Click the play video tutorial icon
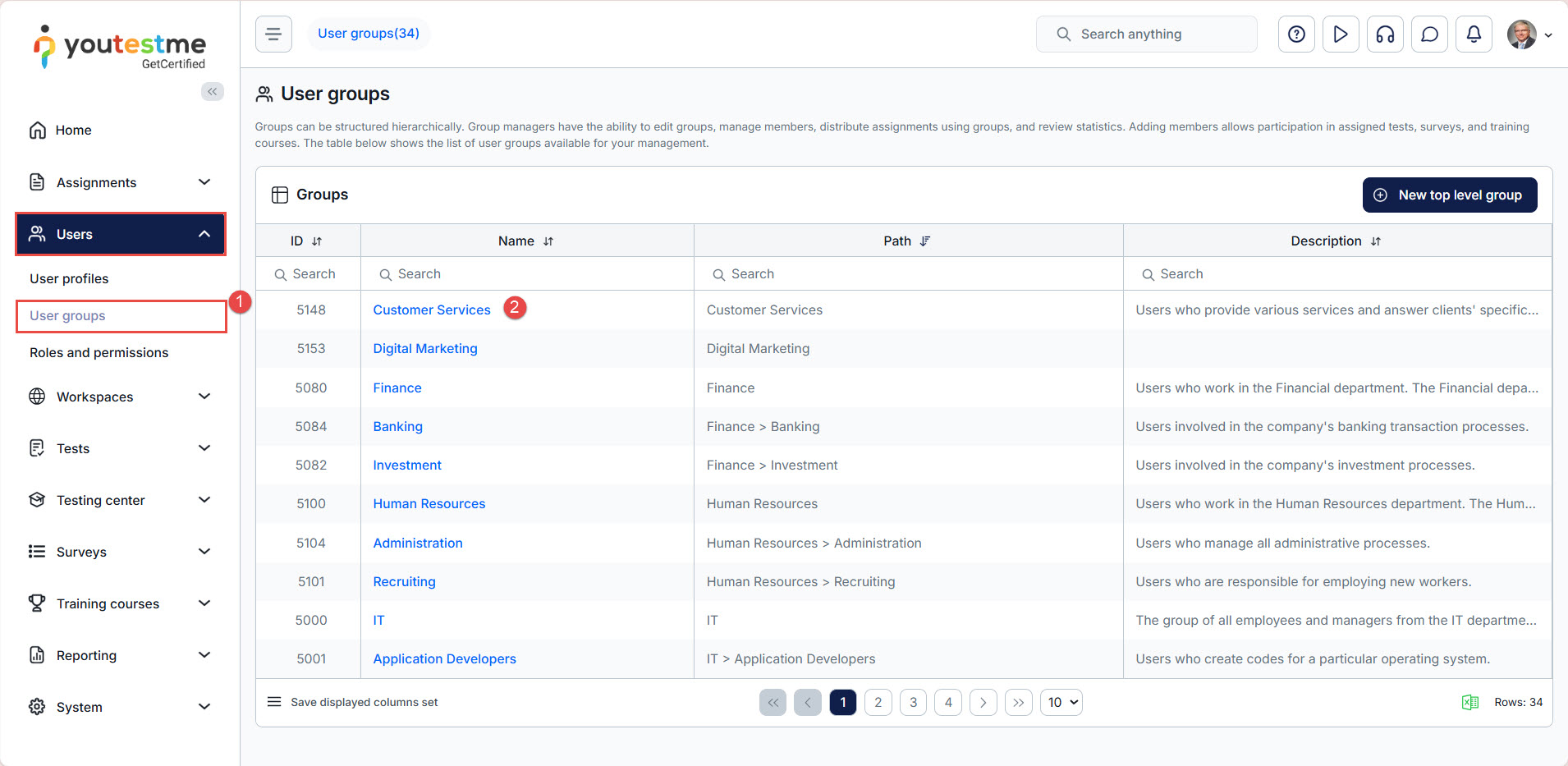 pyautogui.click(x=1341, y=34)
